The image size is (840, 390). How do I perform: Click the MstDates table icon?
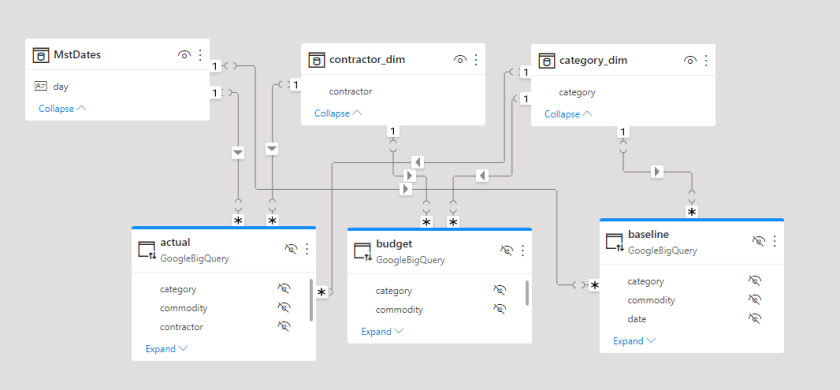click(40, 55)
